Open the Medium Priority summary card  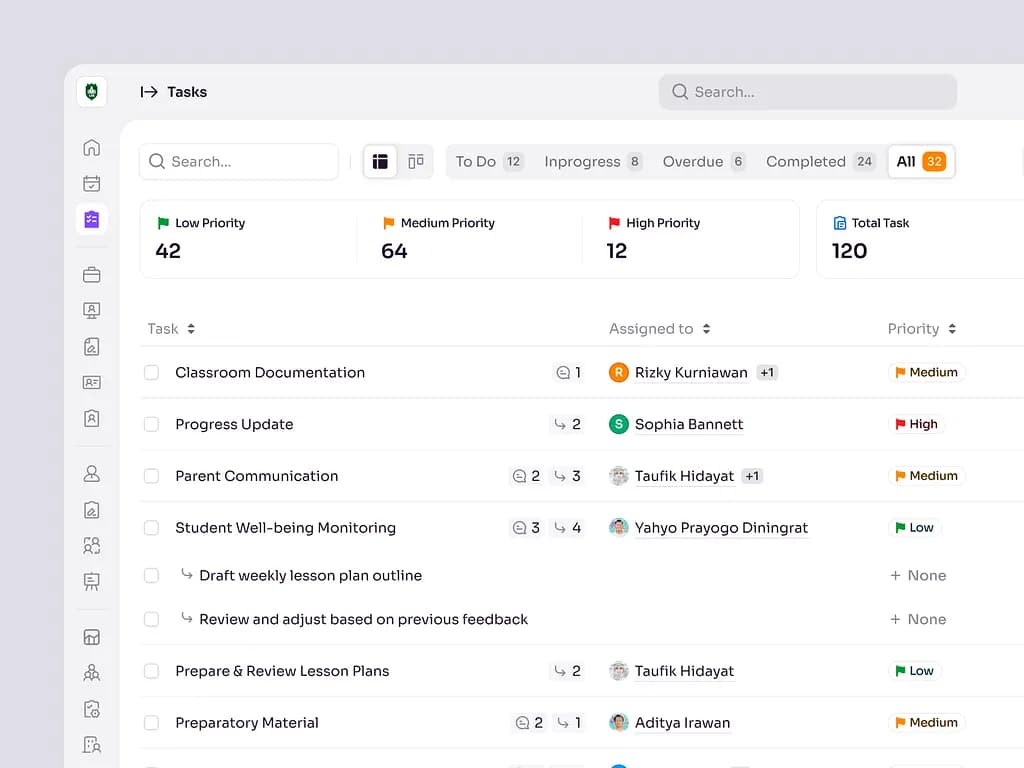[x=470, y=239]
